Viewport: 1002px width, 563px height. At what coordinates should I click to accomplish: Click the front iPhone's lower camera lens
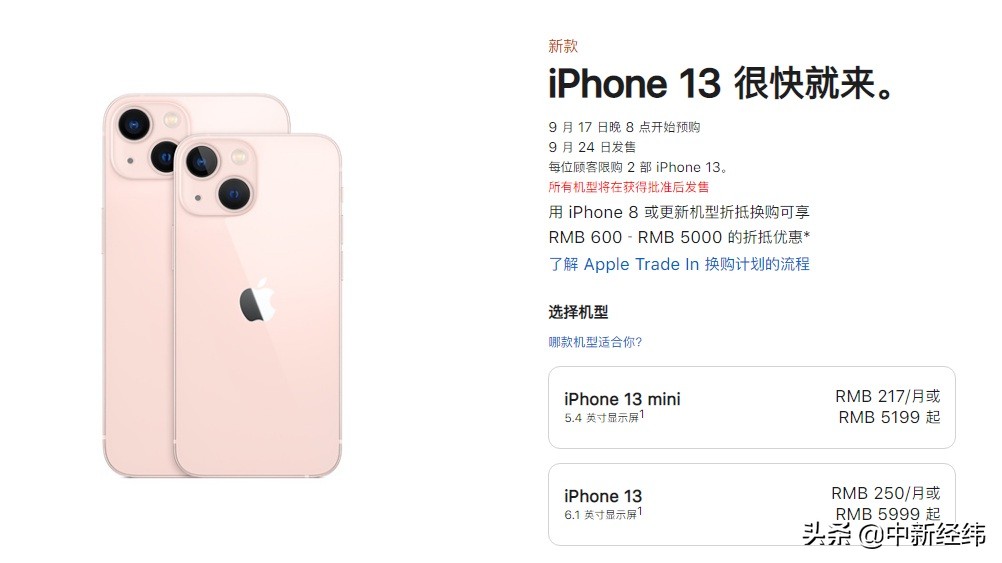tap(234, 193)
